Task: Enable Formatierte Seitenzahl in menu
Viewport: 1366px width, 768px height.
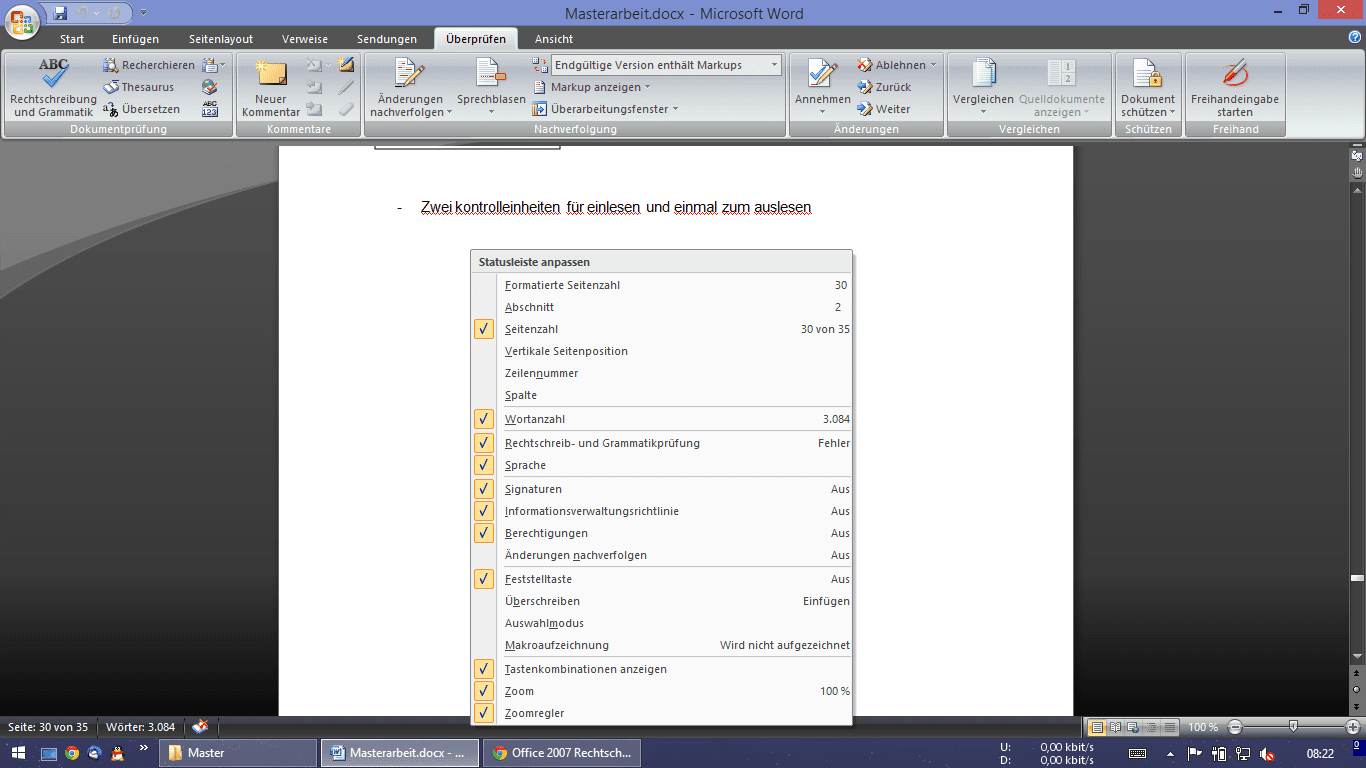Action: tap(662, 285)
